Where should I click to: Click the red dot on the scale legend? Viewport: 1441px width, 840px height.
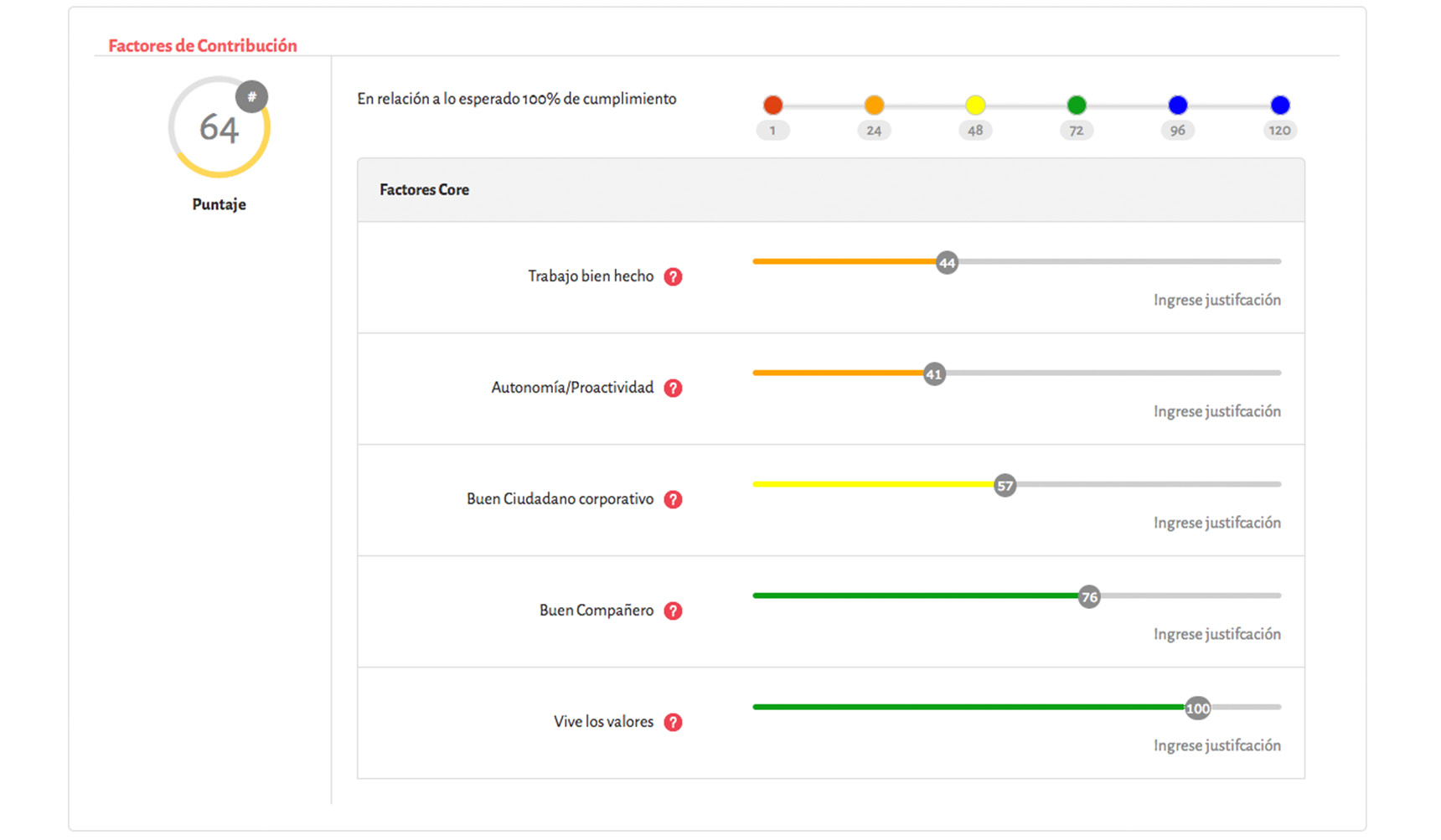point(772,105)
